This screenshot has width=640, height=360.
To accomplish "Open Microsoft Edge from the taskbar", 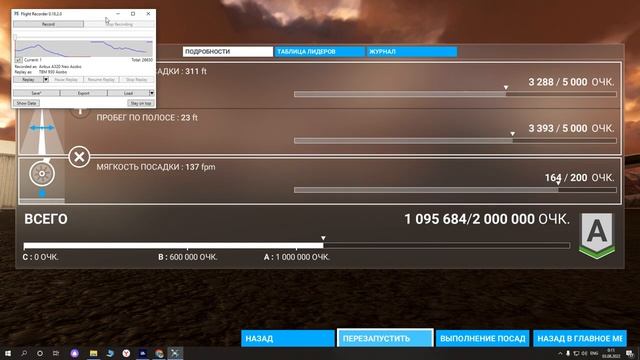I will pos(110,353).
